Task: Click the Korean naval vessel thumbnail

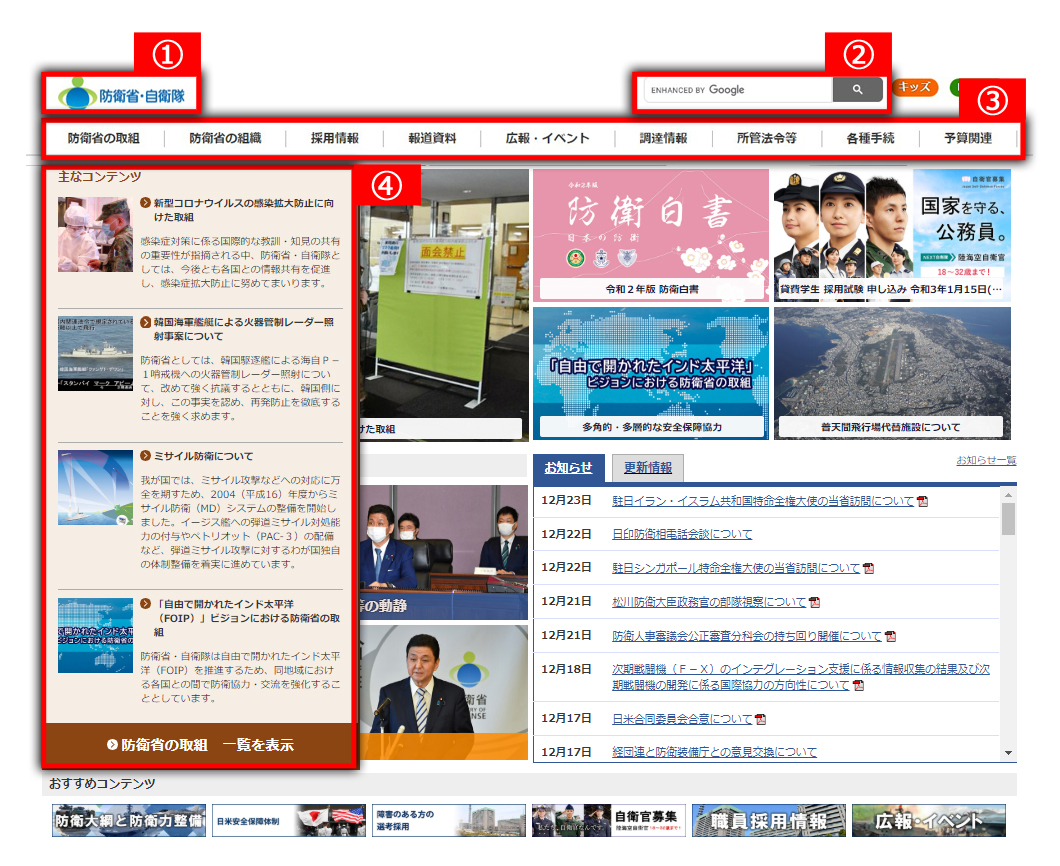Action: click(x=95, y=354)
